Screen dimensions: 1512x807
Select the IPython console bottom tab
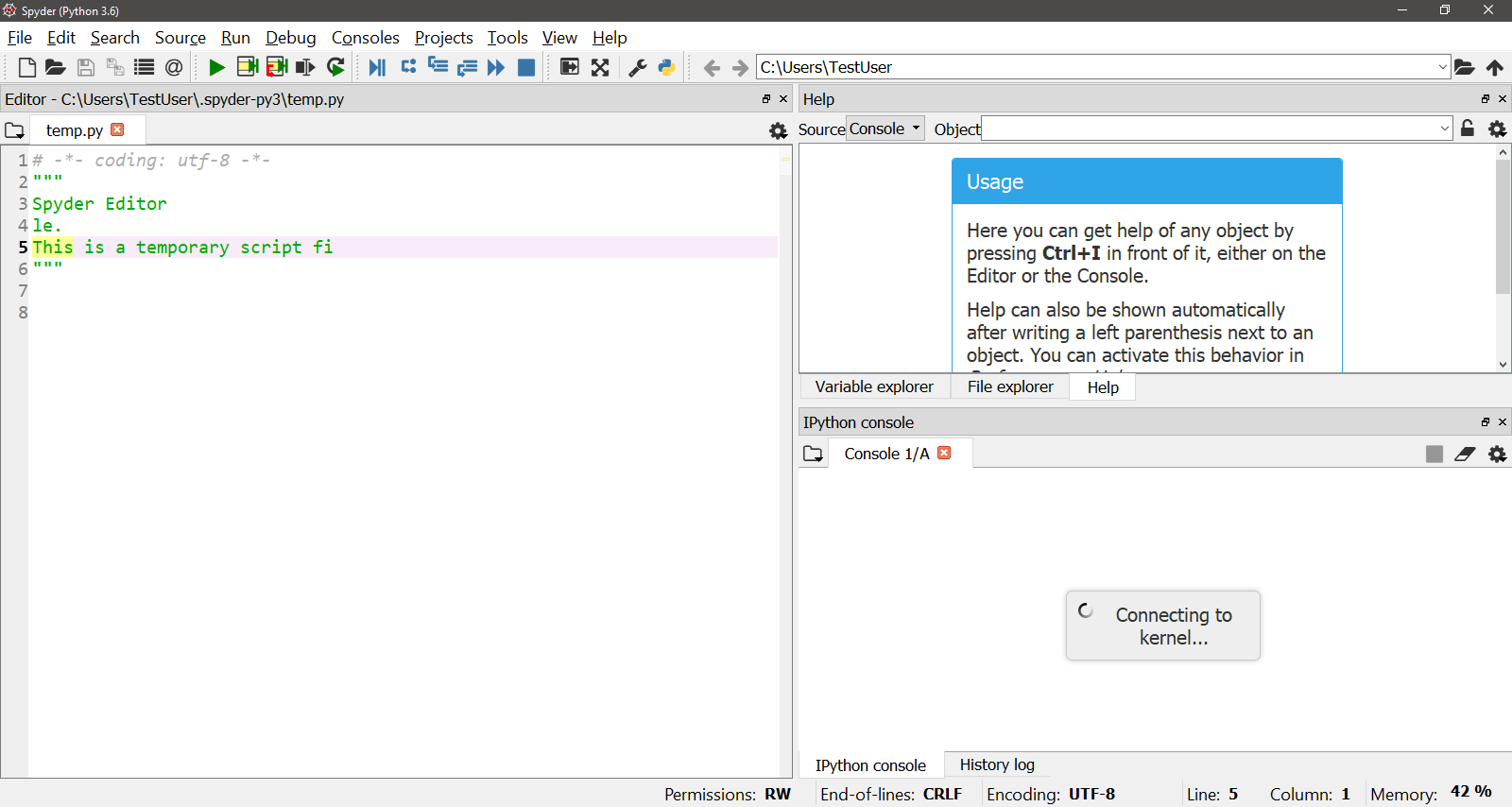tap(870, 765)
